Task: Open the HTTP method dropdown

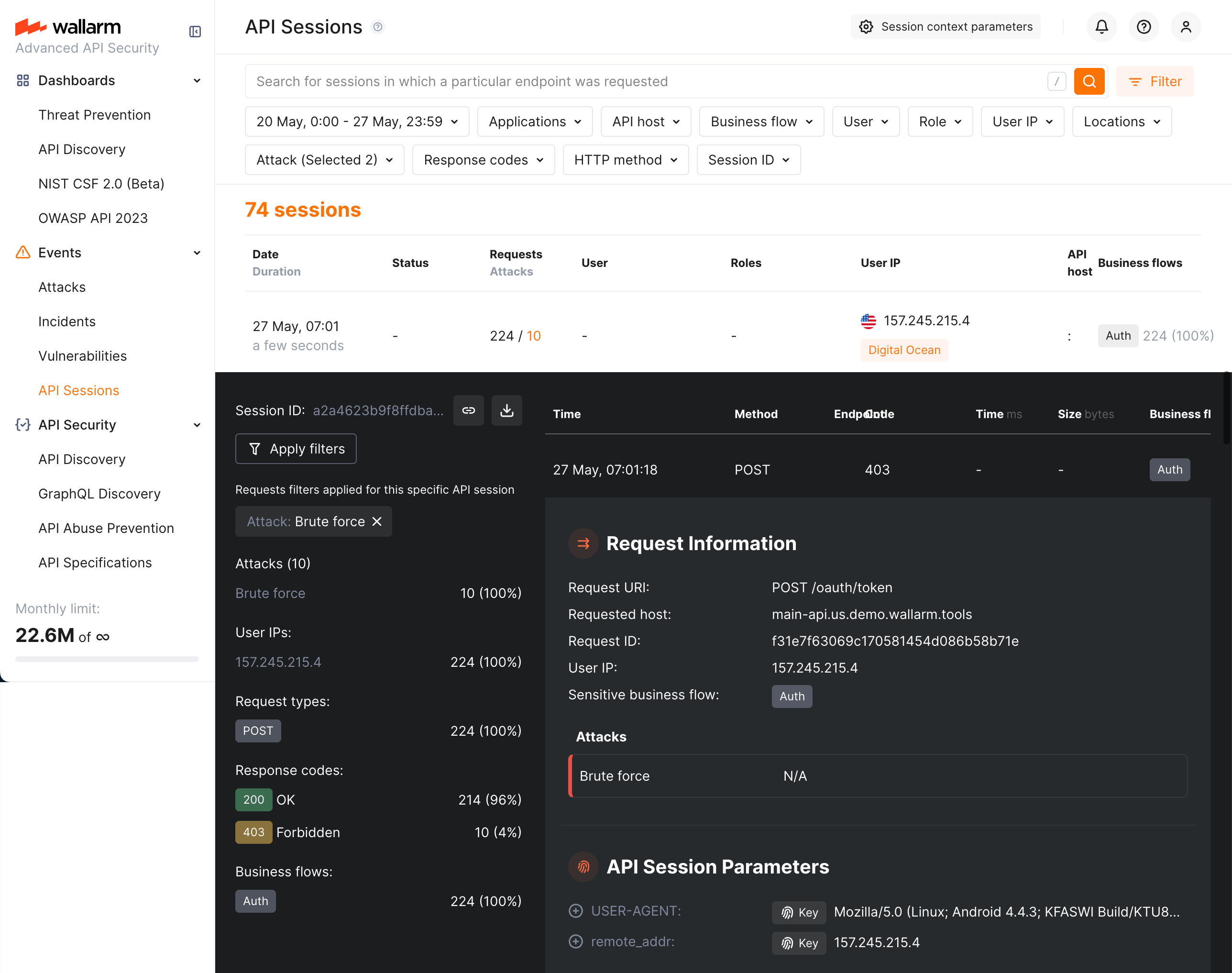Action: click(626, 159)
